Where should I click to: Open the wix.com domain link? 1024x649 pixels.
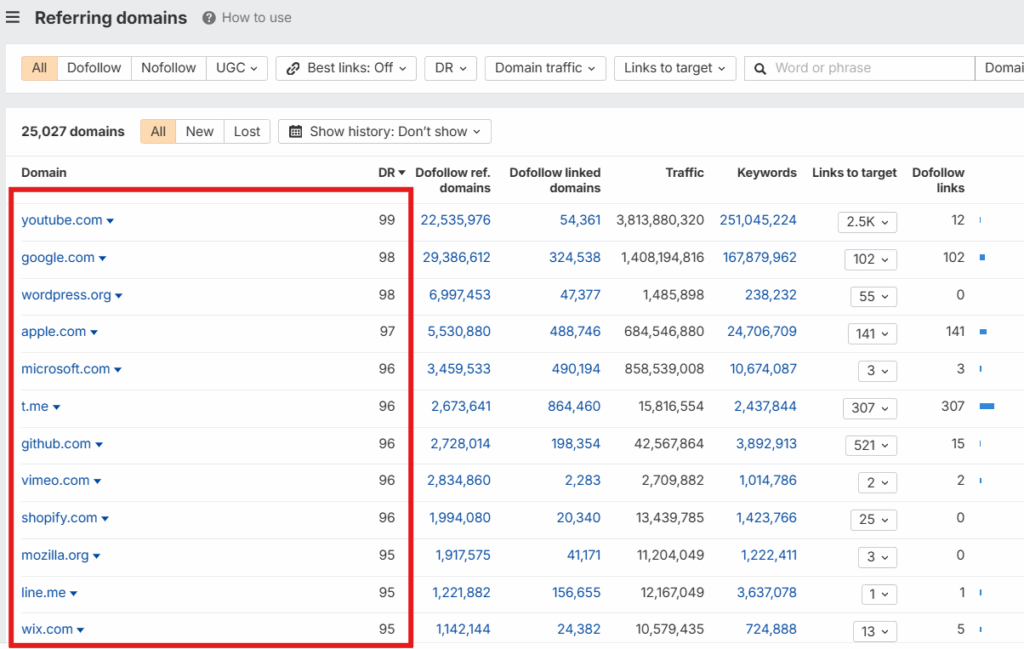[x=47, y=629]
